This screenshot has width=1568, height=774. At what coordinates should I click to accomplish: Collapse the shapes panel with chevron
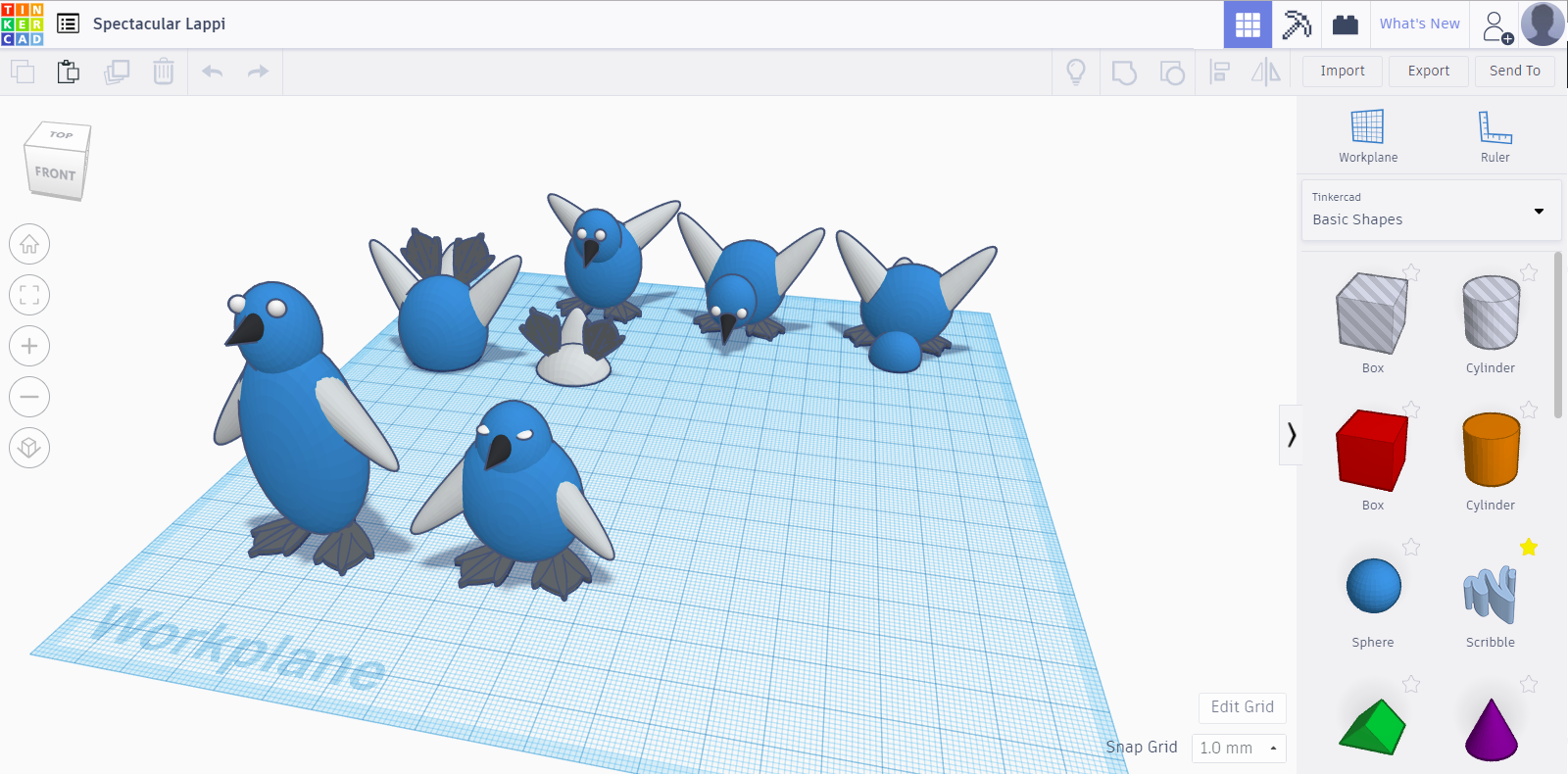pos(1291,434)
